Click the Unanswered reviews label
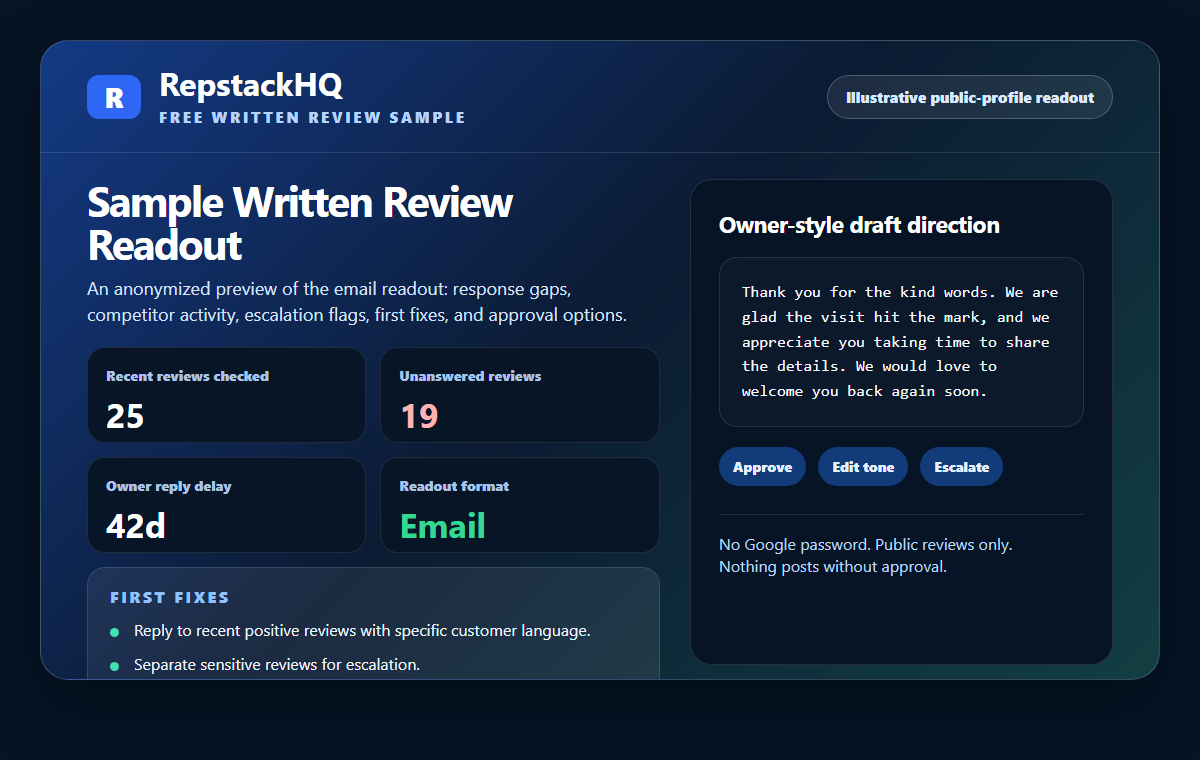This screenshot has width=1200, height=760. [x=470, y=376]
